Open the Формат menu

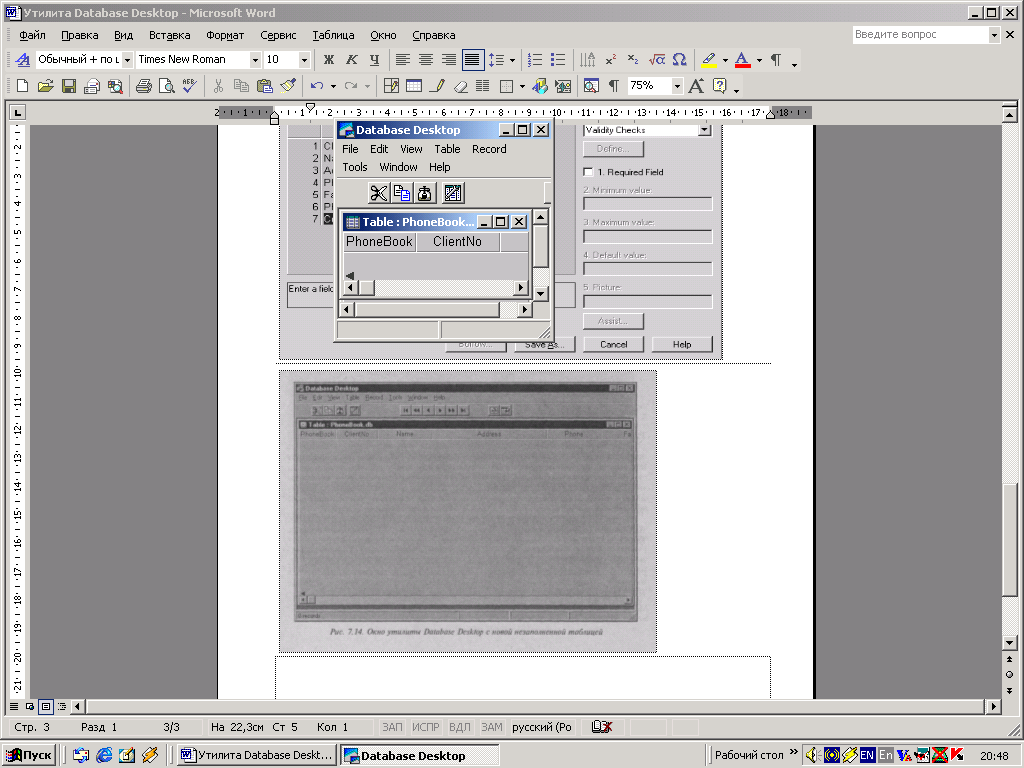point(225,35)
